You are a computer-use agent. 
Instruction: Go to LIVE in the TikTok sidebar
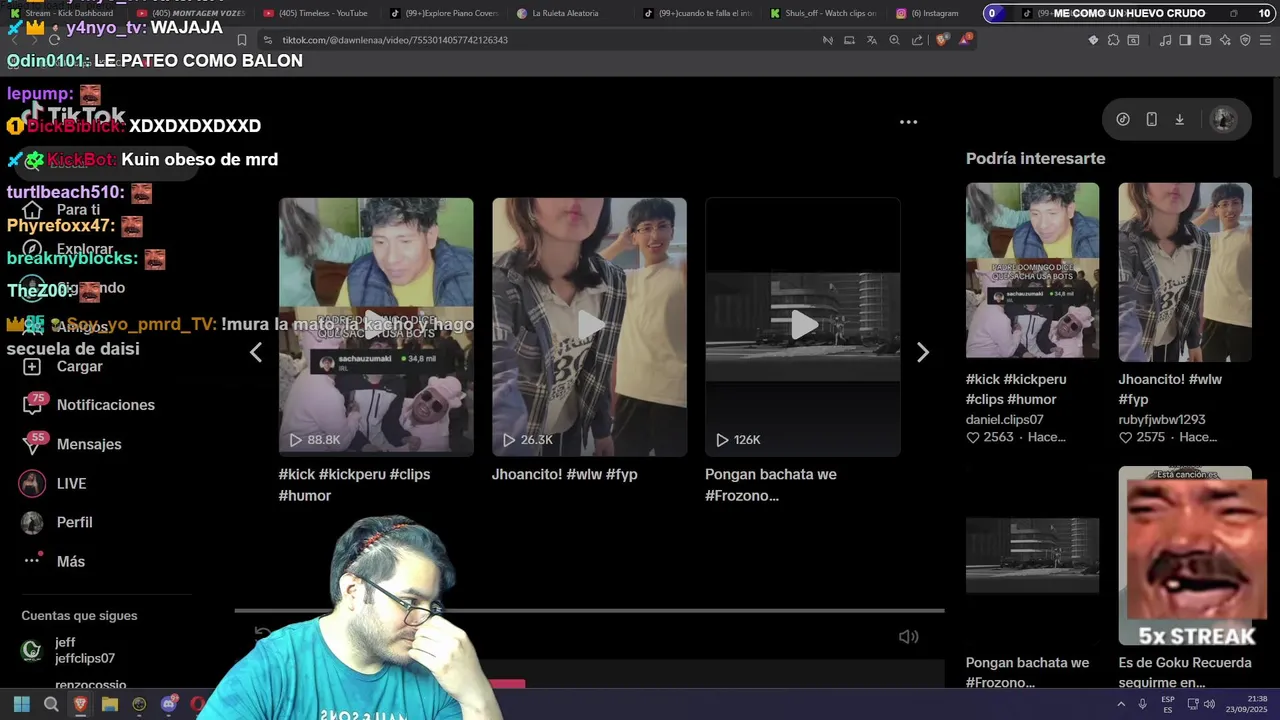pos(53,483)
